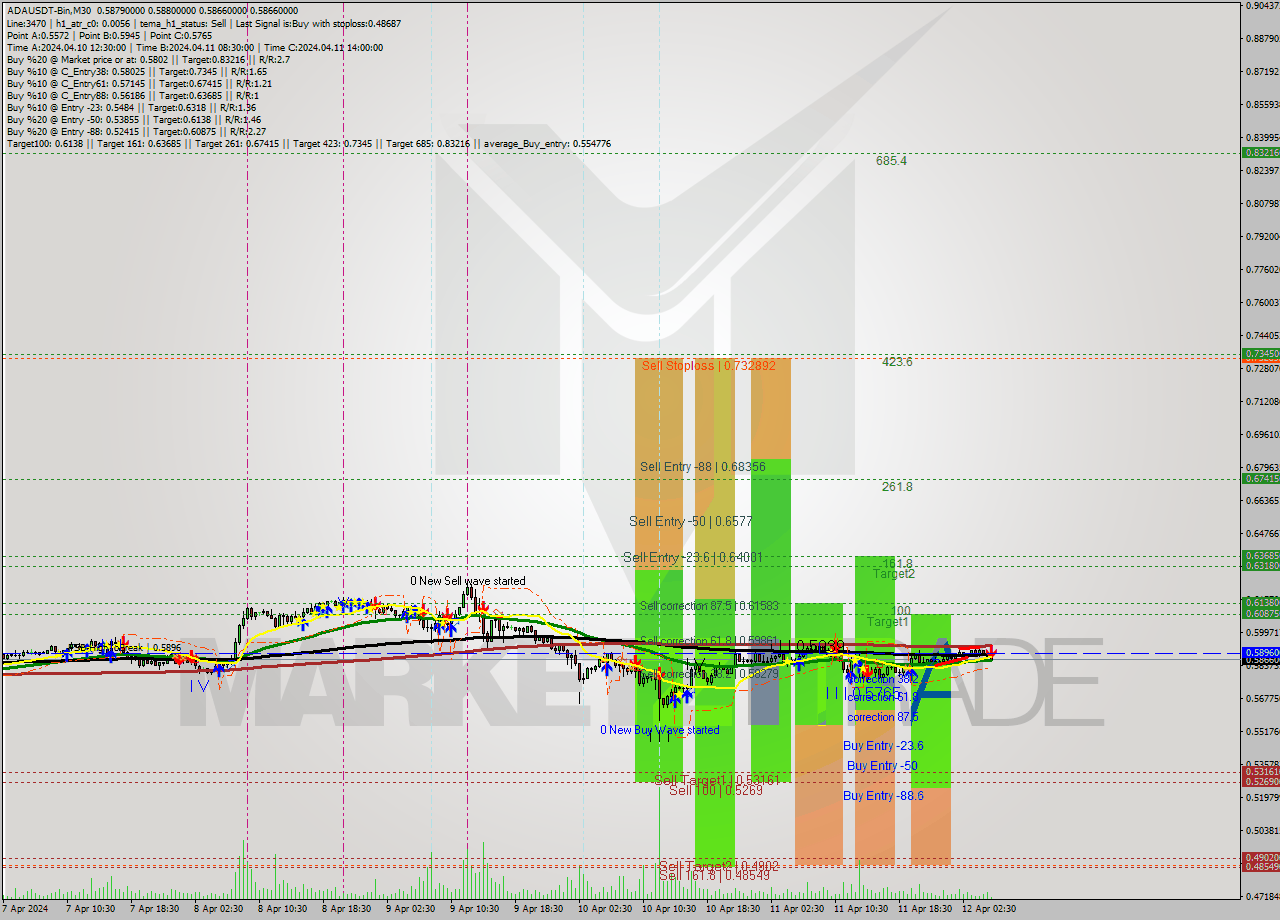This screenshot has width=1280, height=920.
Task: Click the Target1 label
Action: pos(887,622)
